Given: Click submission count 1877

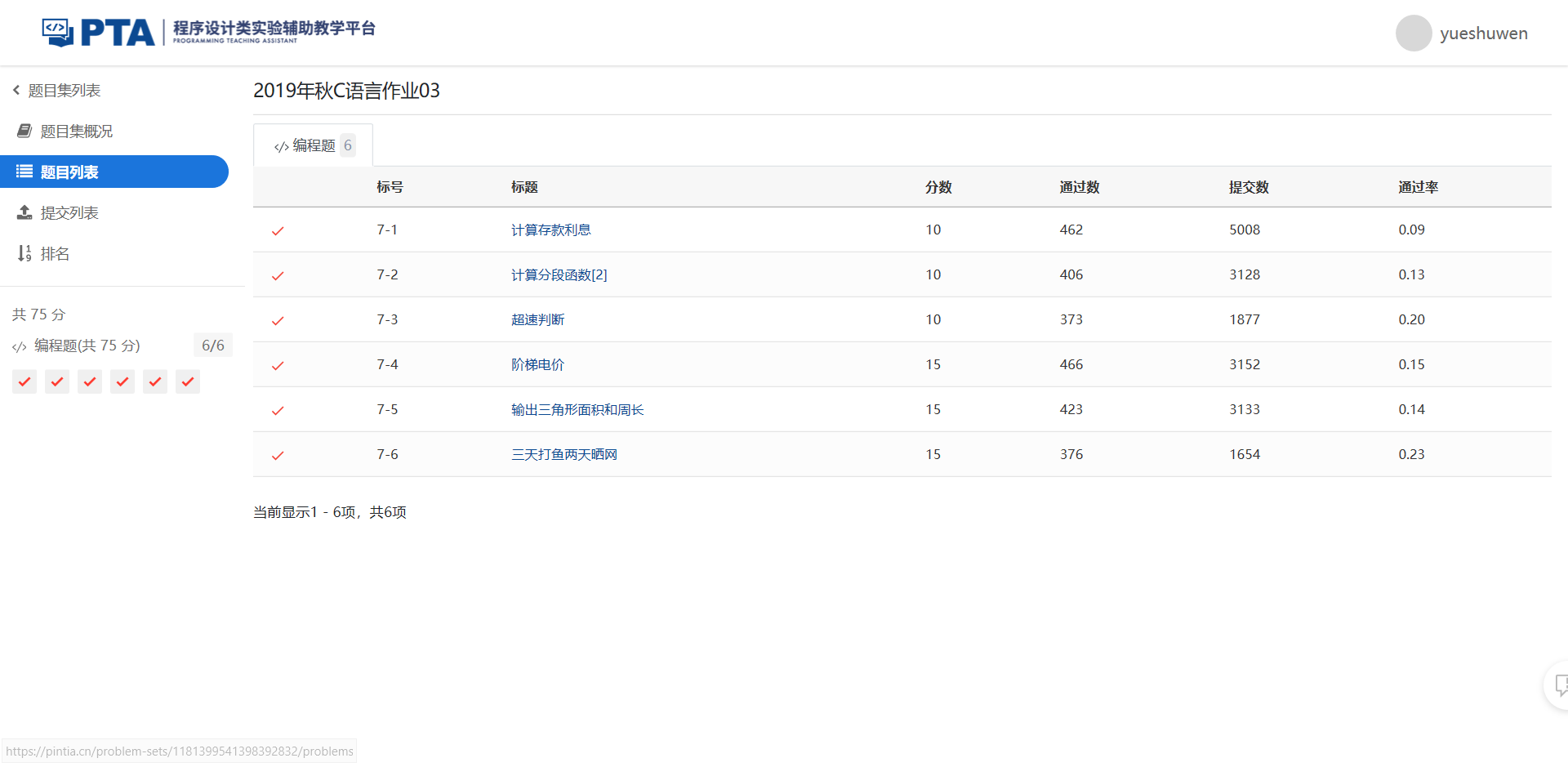Looking at the screenshot, I should tap(1245, 319).
